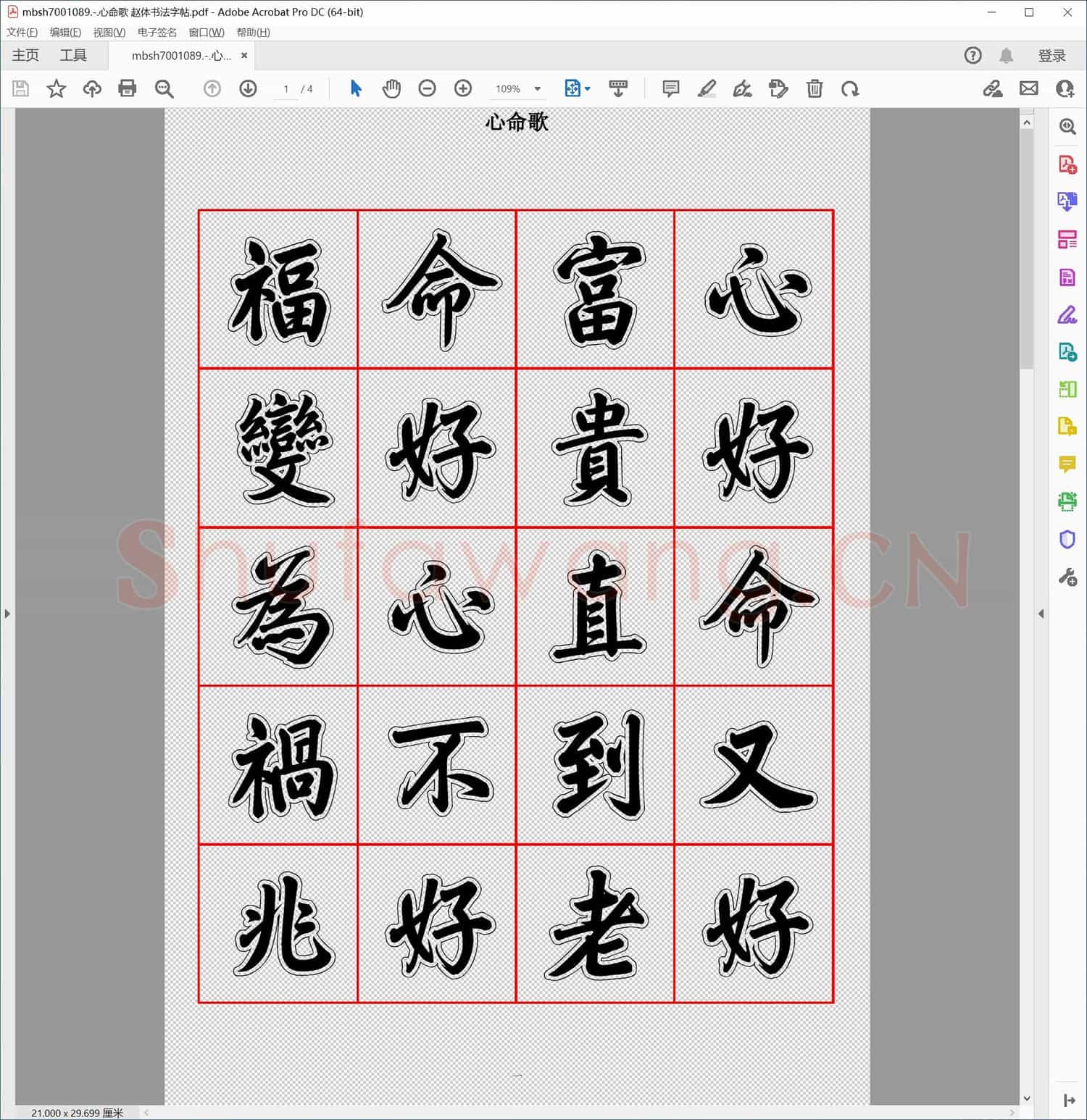Switch to the Selection arrow tool
The image size is (1087, 1120).
click(357, 88)
